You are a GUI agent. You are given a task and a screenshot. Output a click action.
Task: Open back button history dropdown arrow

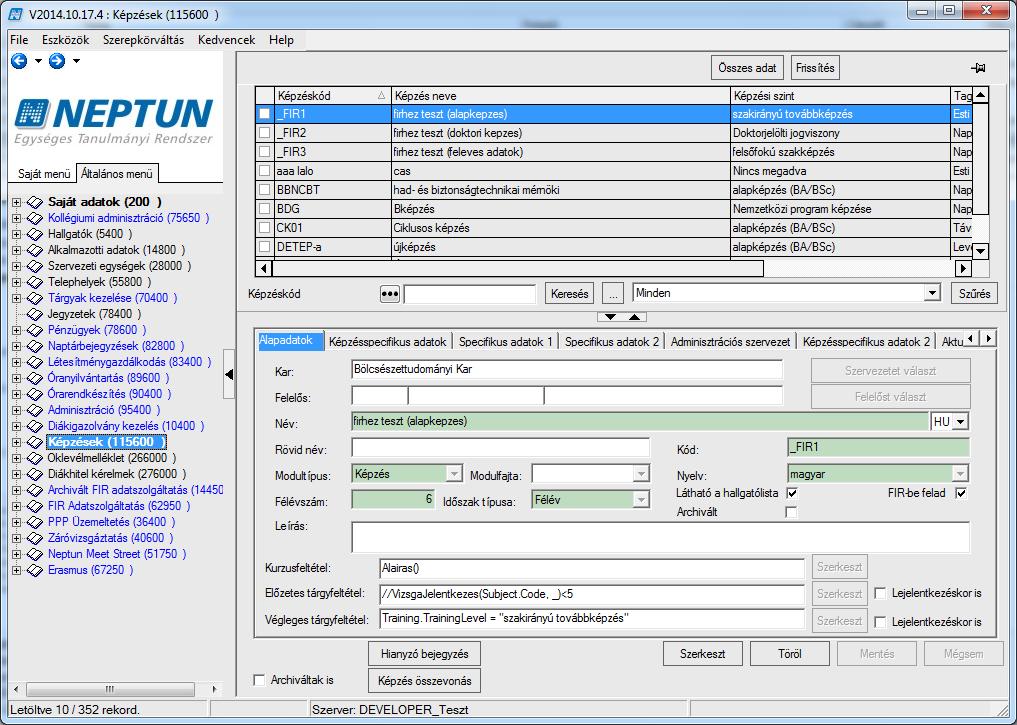click(38, 61)
